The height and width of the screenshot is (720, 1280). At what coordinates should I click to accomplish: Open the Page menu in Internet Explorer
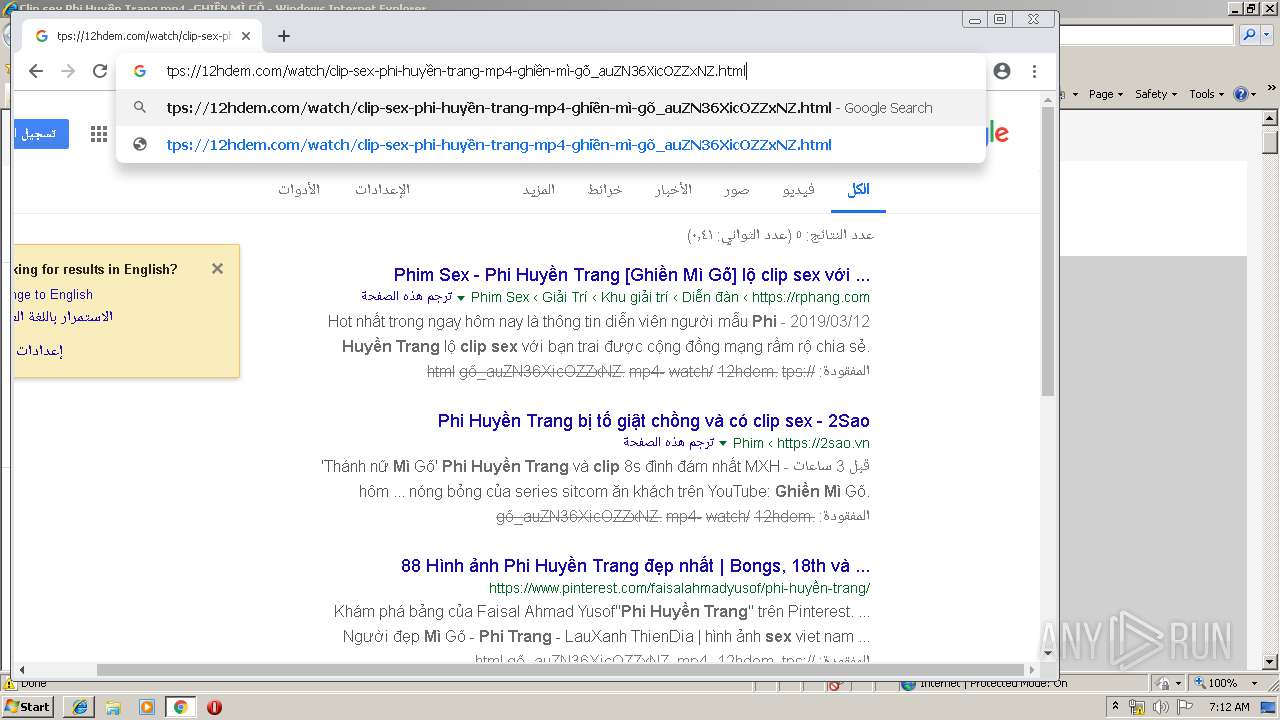pyautogui.click(x=1105, y=94)
